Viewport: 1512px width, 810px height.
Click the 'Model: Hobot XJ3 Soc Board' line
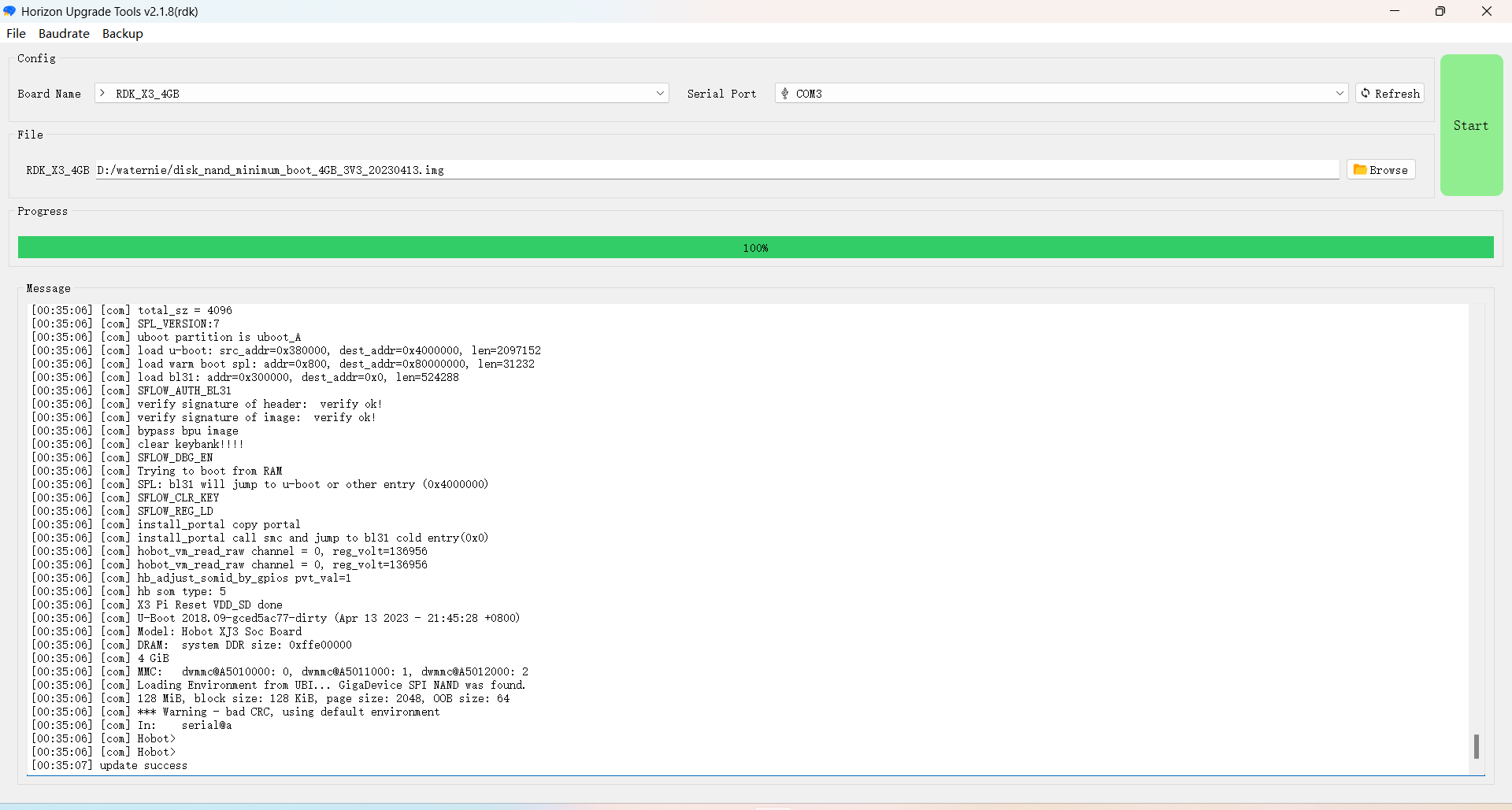point(166,631)
